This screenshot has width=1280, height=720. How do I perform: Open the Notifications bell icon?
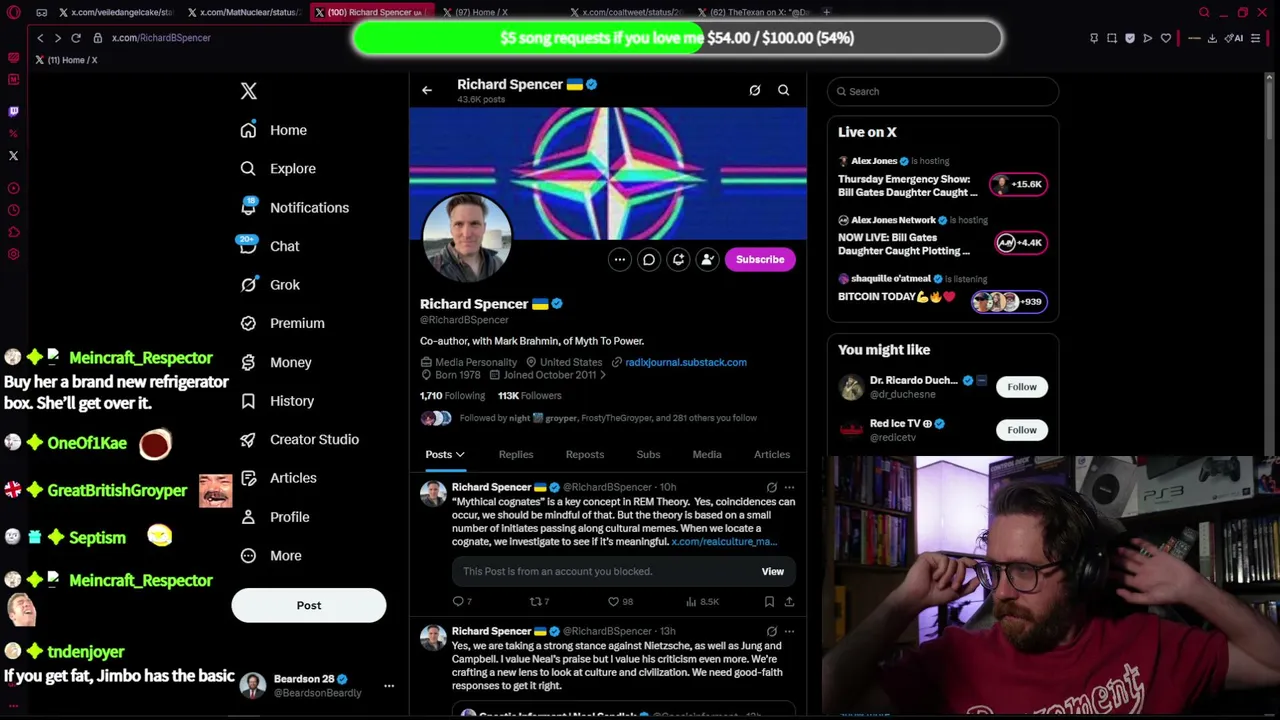[248, 207]
